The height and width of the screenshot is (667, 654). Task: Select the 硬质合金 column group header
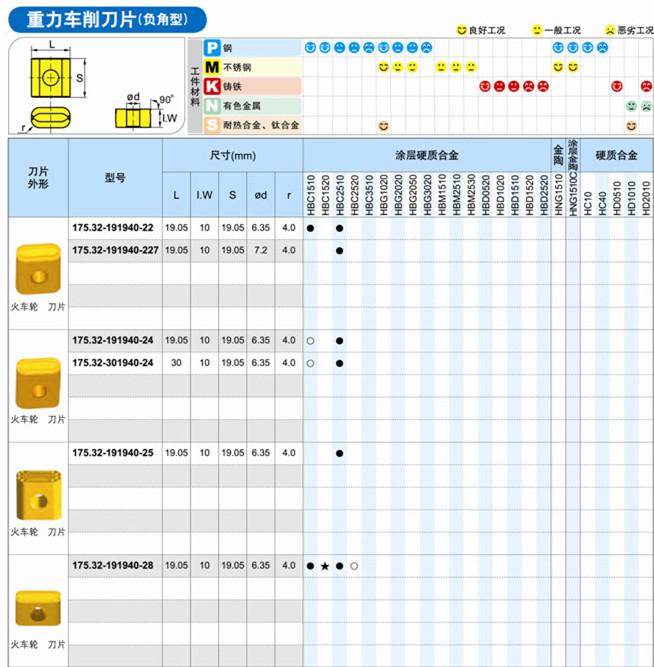pyautogui.click(x=616, y=156)
